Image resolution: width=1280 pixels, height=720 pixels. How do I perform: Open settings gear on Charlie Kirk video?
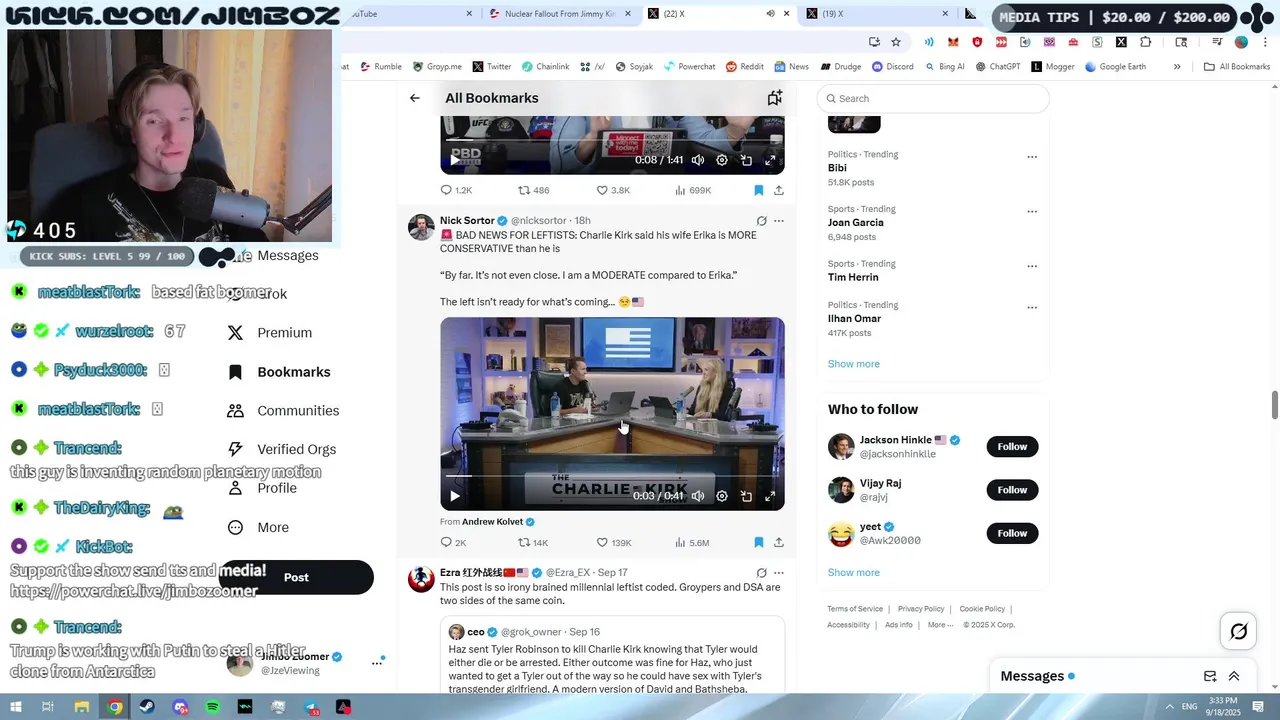coord(722,496)
